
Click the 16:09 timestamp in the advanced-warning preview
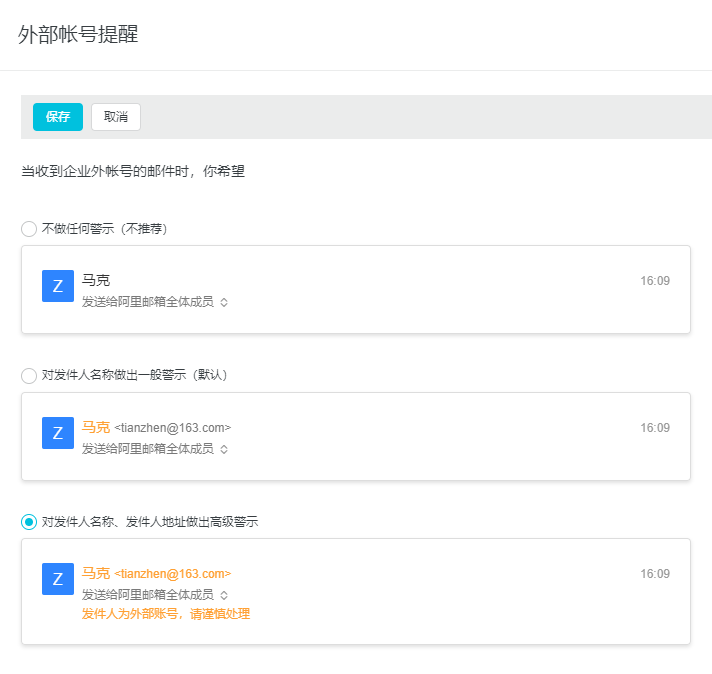pyautogui.click(x=655, y=574)
